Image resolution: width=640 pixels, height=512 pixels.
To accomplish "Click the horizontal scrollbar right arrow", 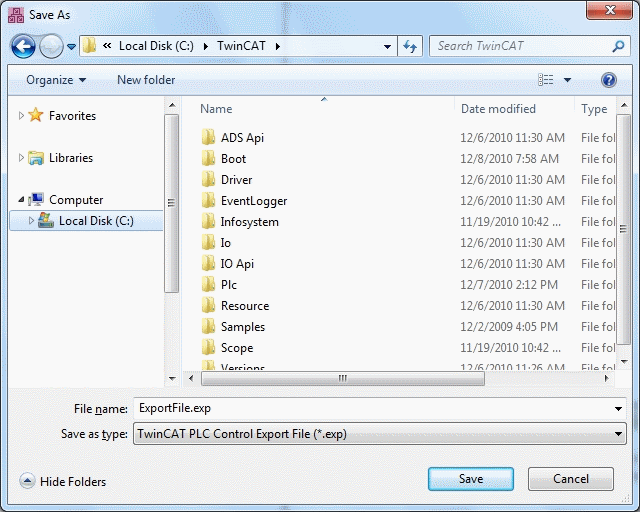I will coord(607,378).
